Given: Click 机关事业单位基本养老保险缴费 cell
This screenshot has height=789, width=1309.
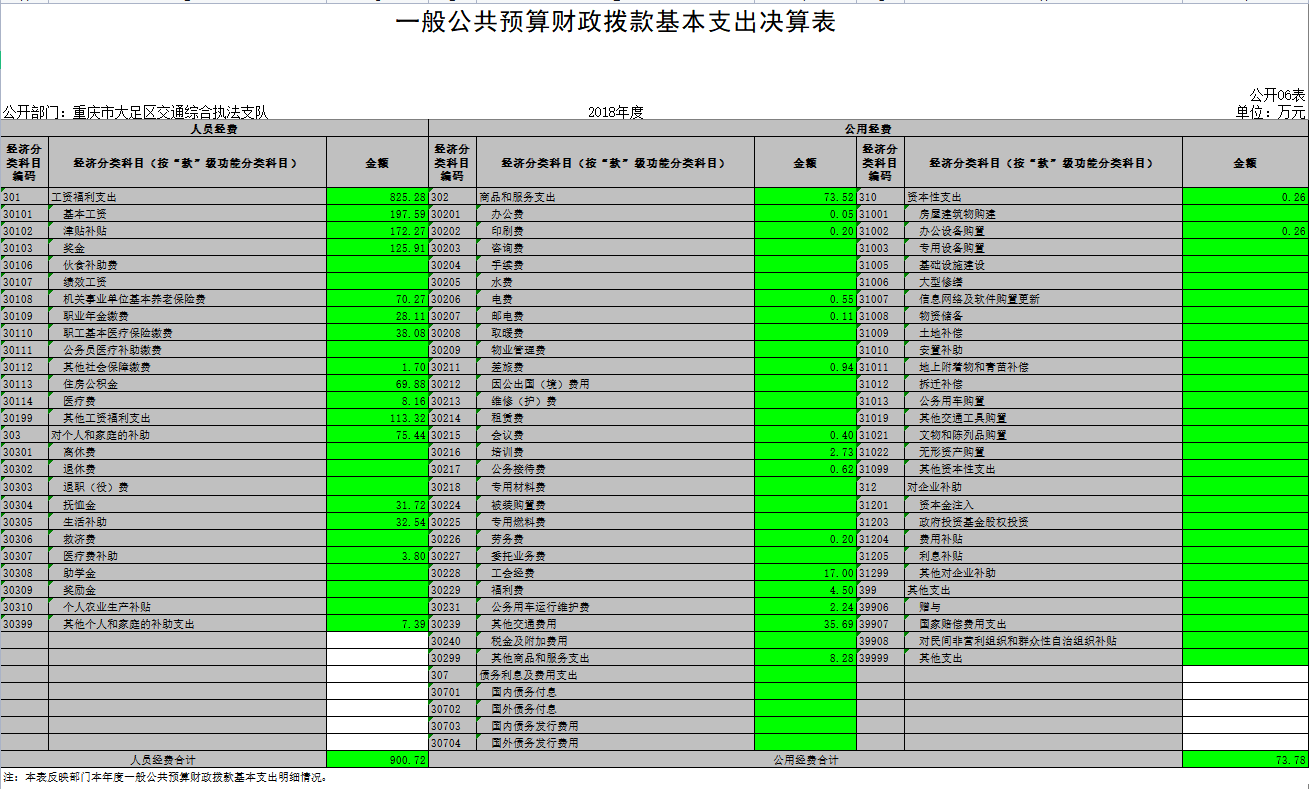Looking at the screenshot, I should pyautogui.click(x=187, y=299).
